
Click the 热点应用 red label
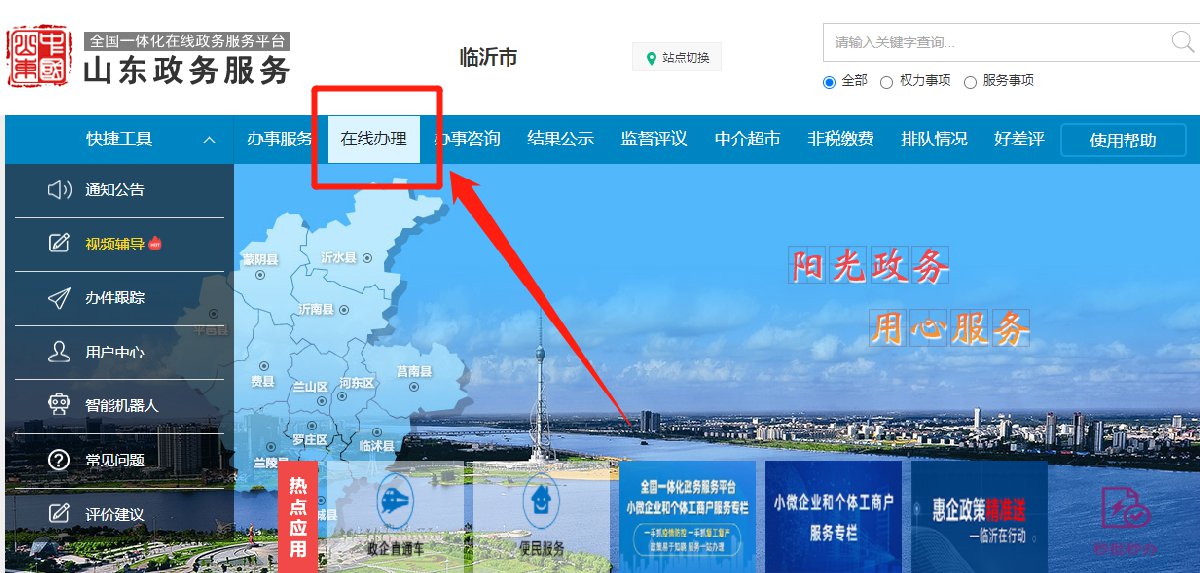point(297,517)
